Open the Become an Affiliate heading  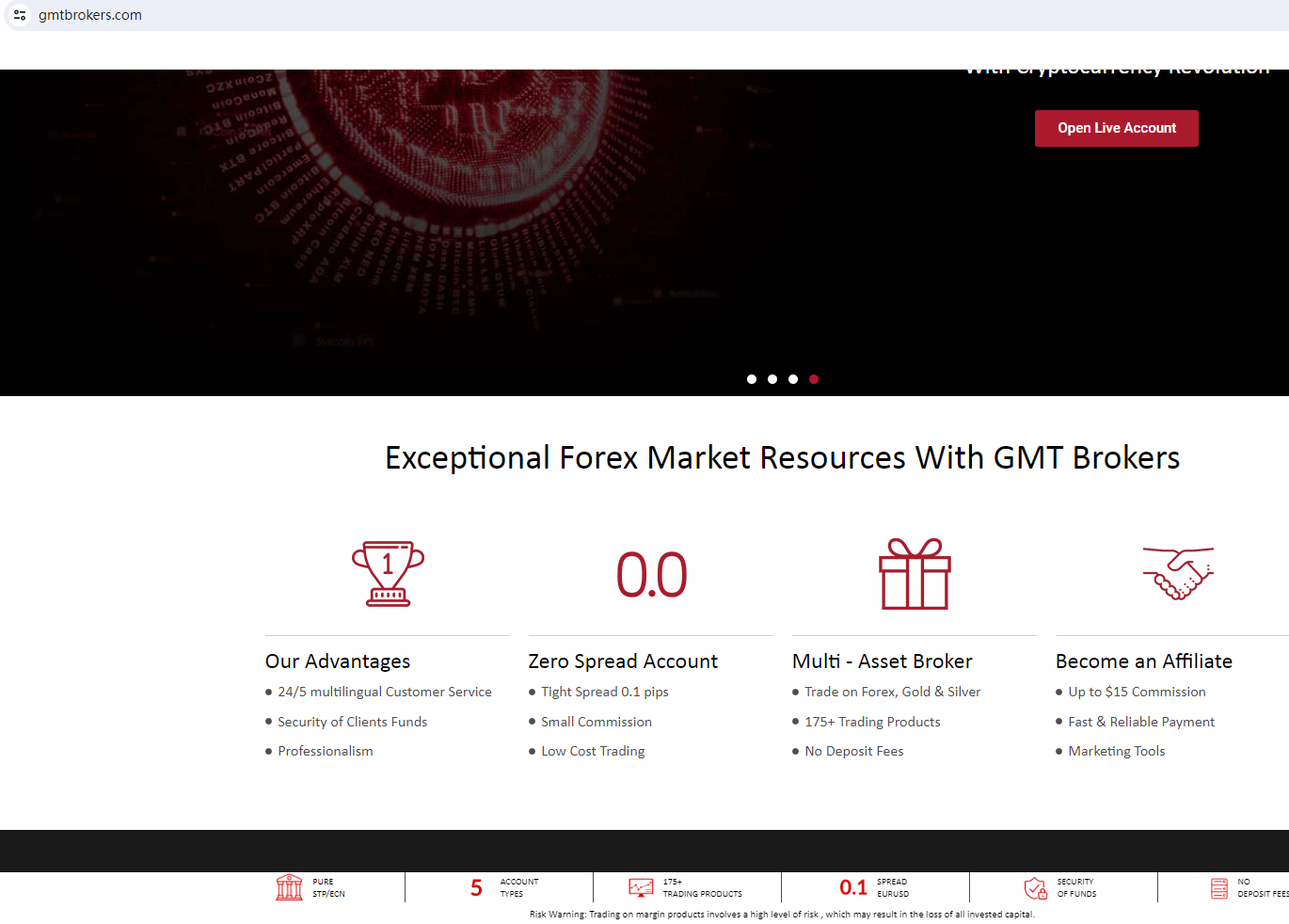point(1144,661)
